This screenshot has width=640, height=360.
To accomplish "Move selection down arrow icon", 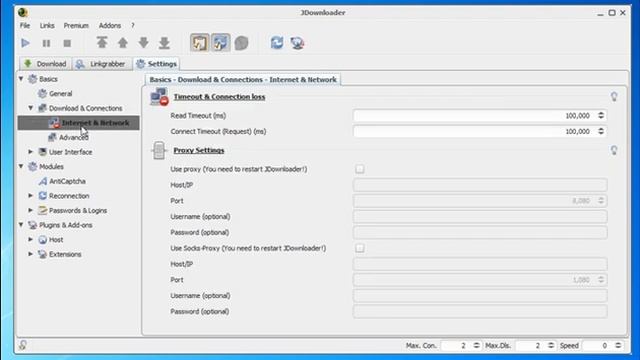I will (144, 42).
